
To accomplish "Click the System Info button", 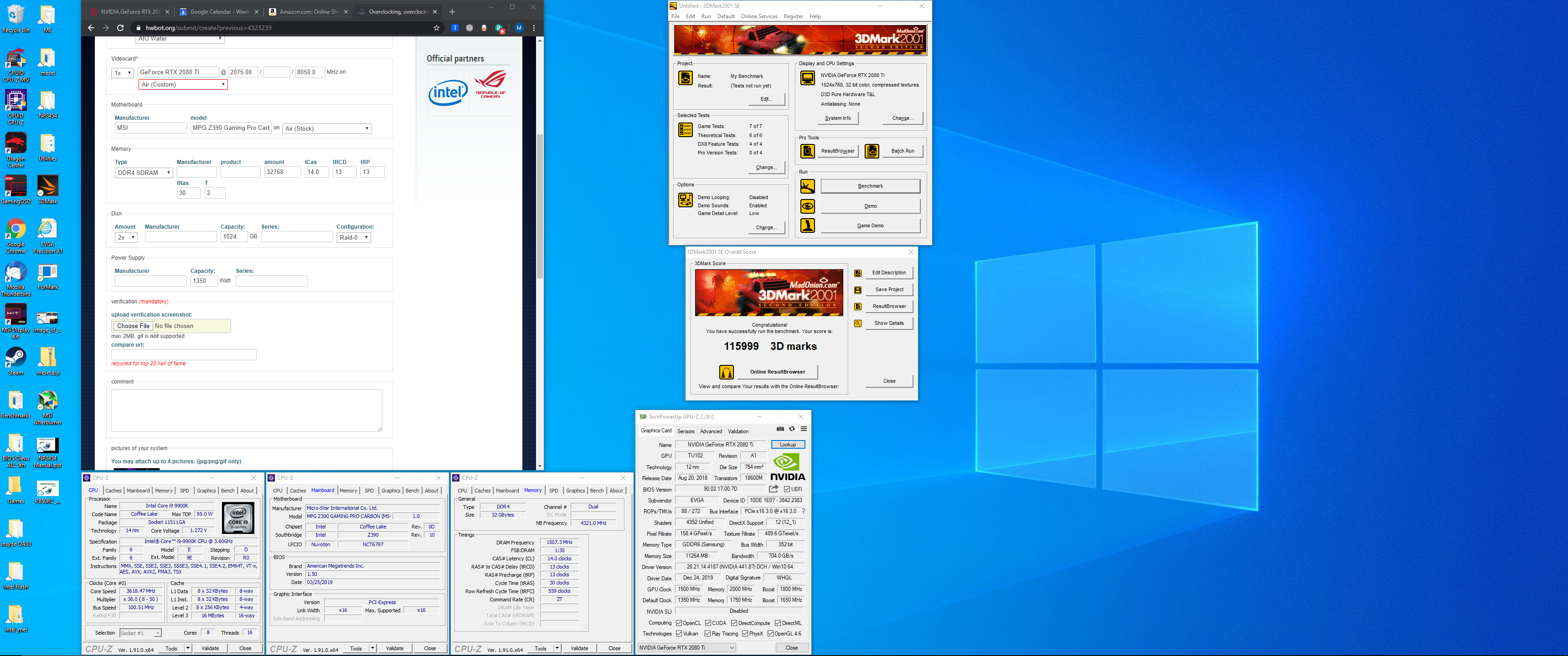I will pyautogui.click(x=838, y=118).
